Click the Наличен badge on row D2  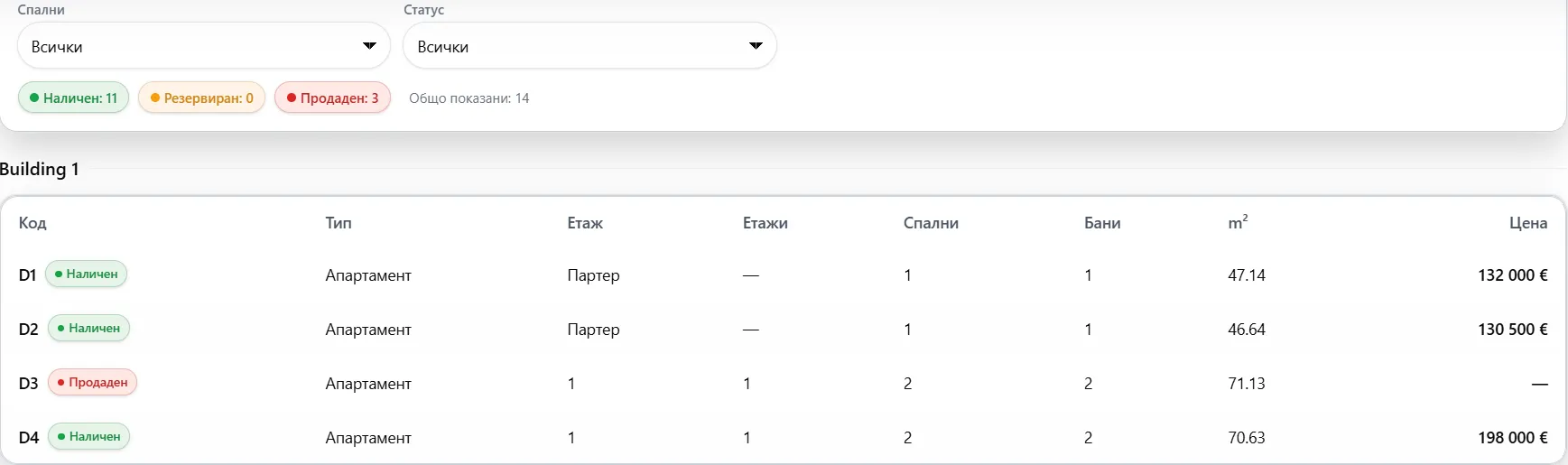[x=88, y=328]
